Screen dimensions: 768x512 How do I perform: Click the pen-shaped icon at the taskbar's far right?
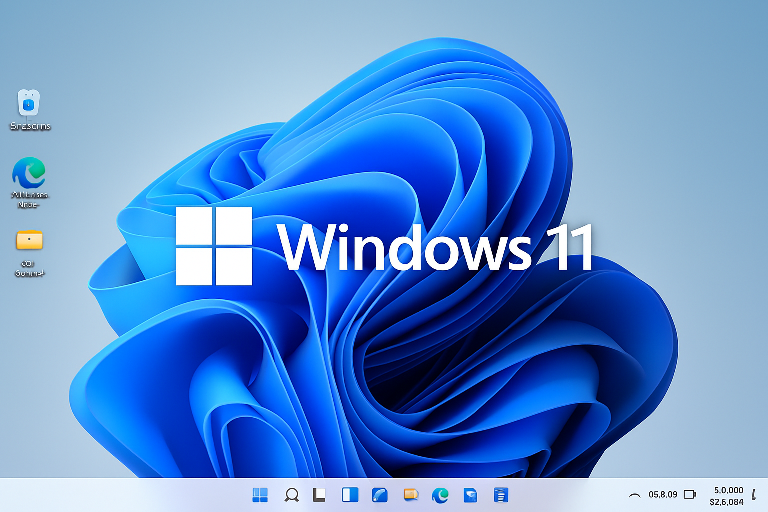pos(754,494)
